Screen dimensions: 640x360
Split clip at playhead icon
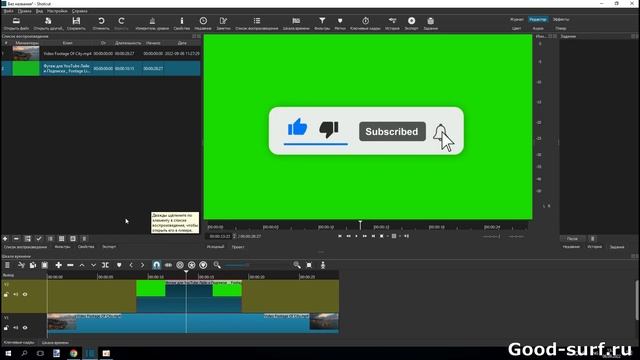(105, 265)
